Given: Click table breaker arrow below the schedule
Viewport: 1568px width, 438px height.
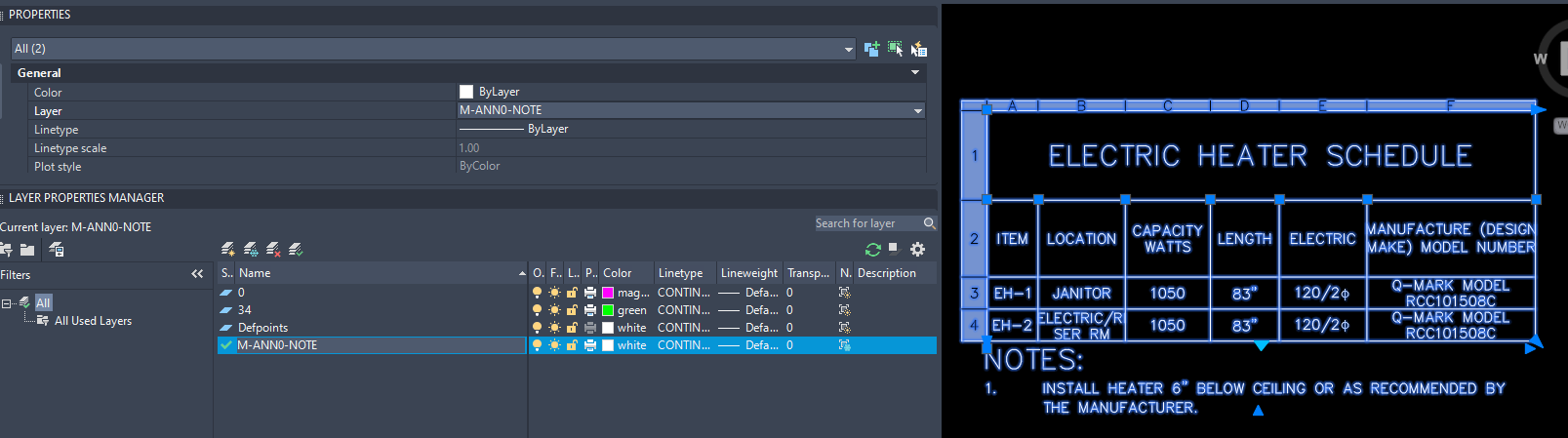Looking at the screenshot, I should (1262, 346).
